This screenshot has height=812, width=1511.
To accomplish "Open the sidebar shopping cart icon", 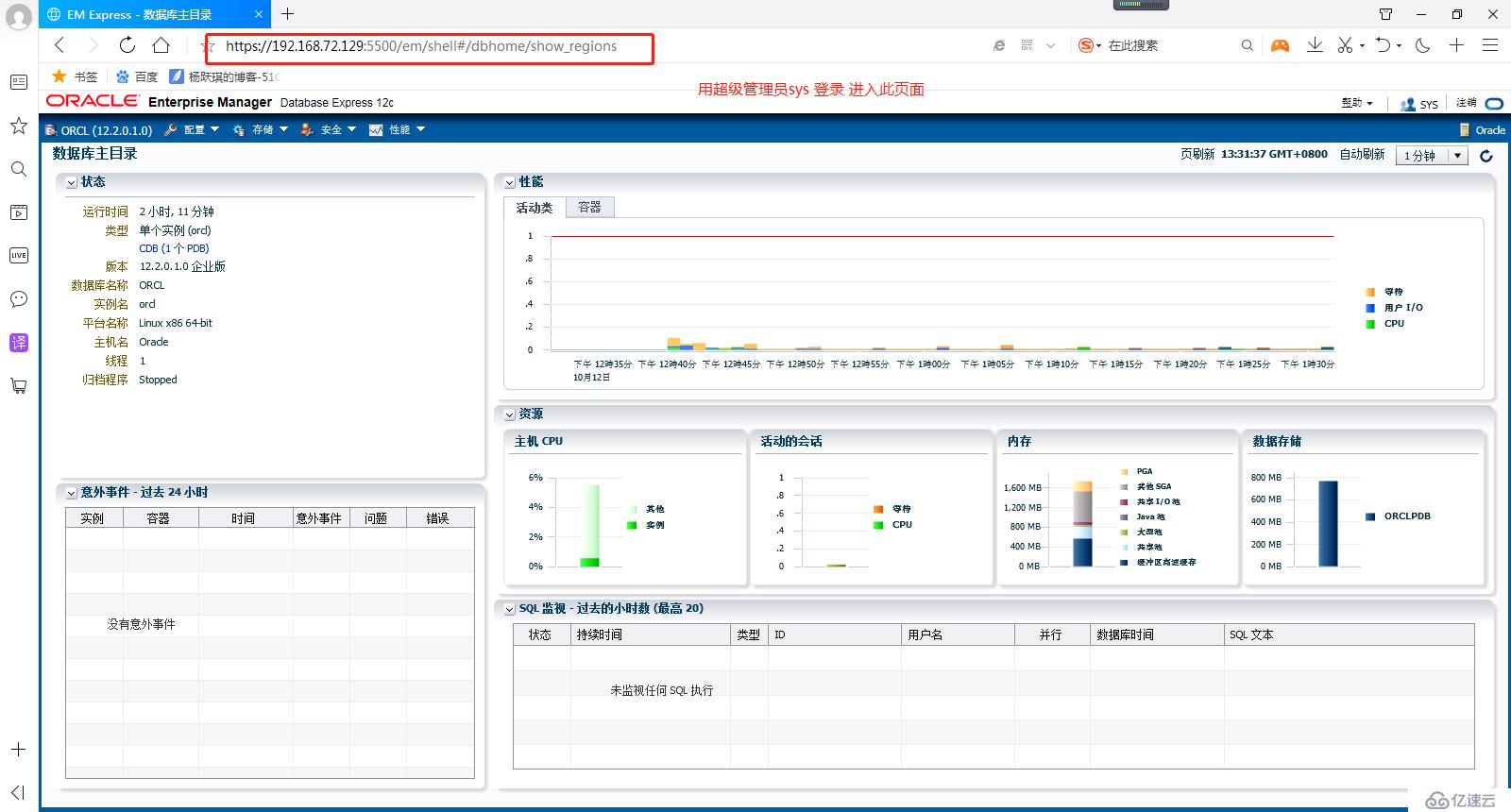I will coord(18,386).
